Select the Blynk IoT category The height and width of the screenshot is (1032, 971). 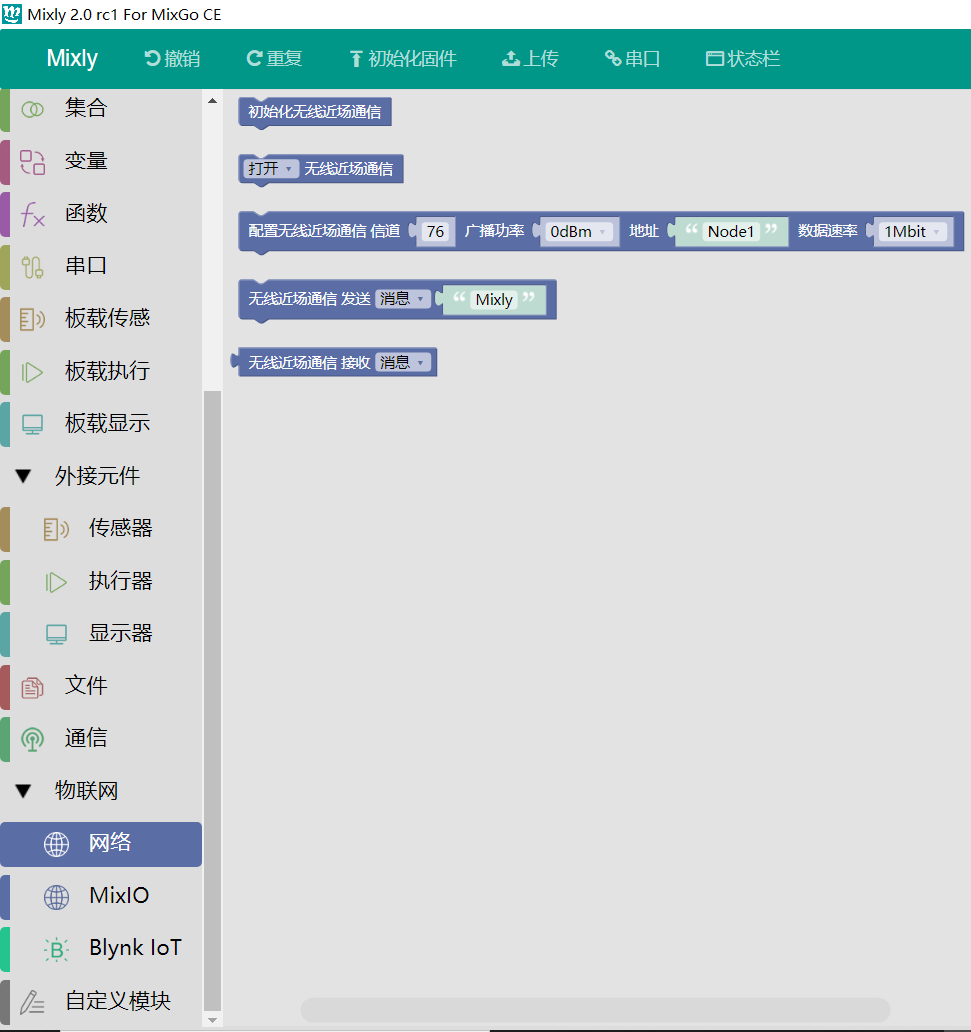(101, 950)
